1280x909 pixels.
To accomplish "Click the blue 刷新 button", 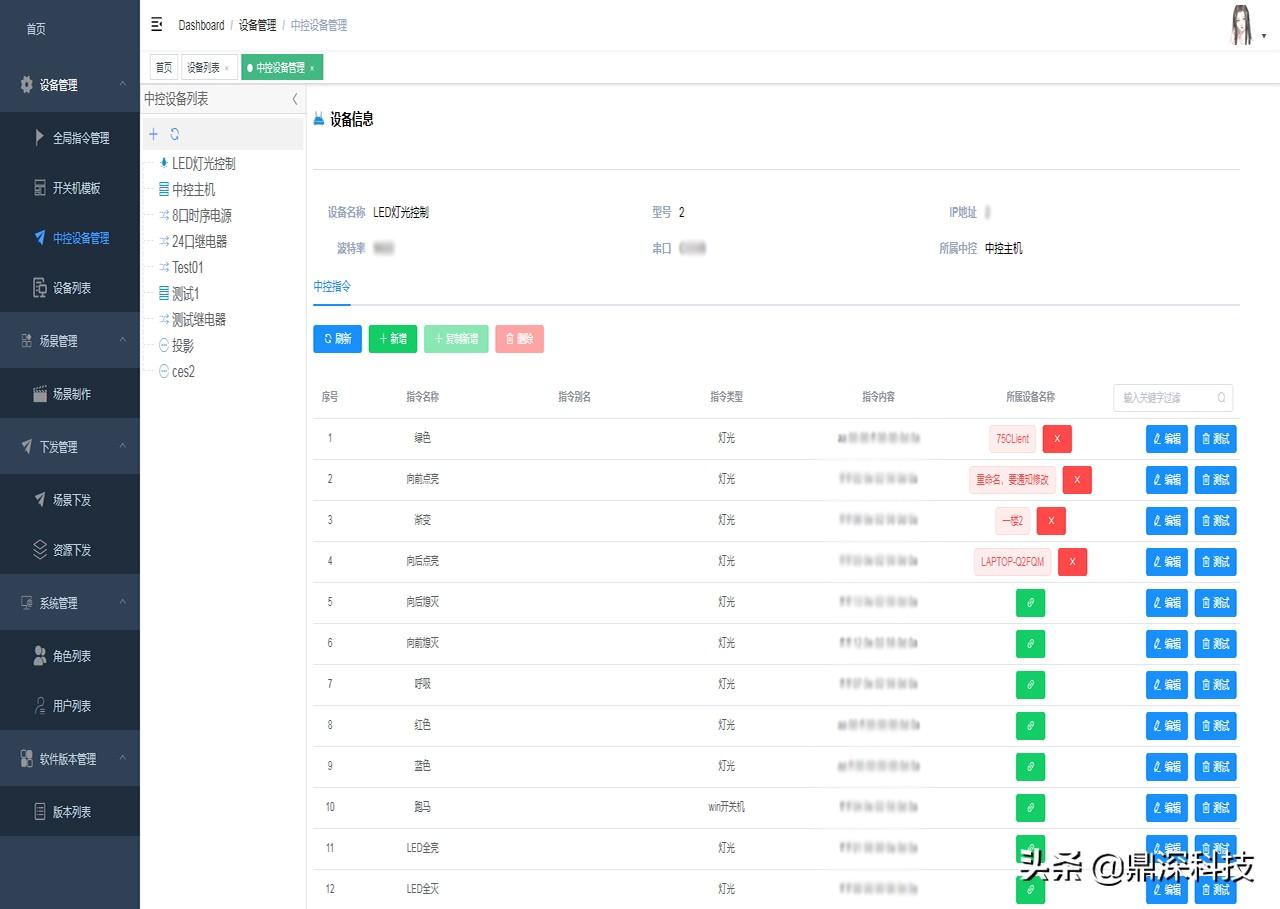I will tap(337, 339).
